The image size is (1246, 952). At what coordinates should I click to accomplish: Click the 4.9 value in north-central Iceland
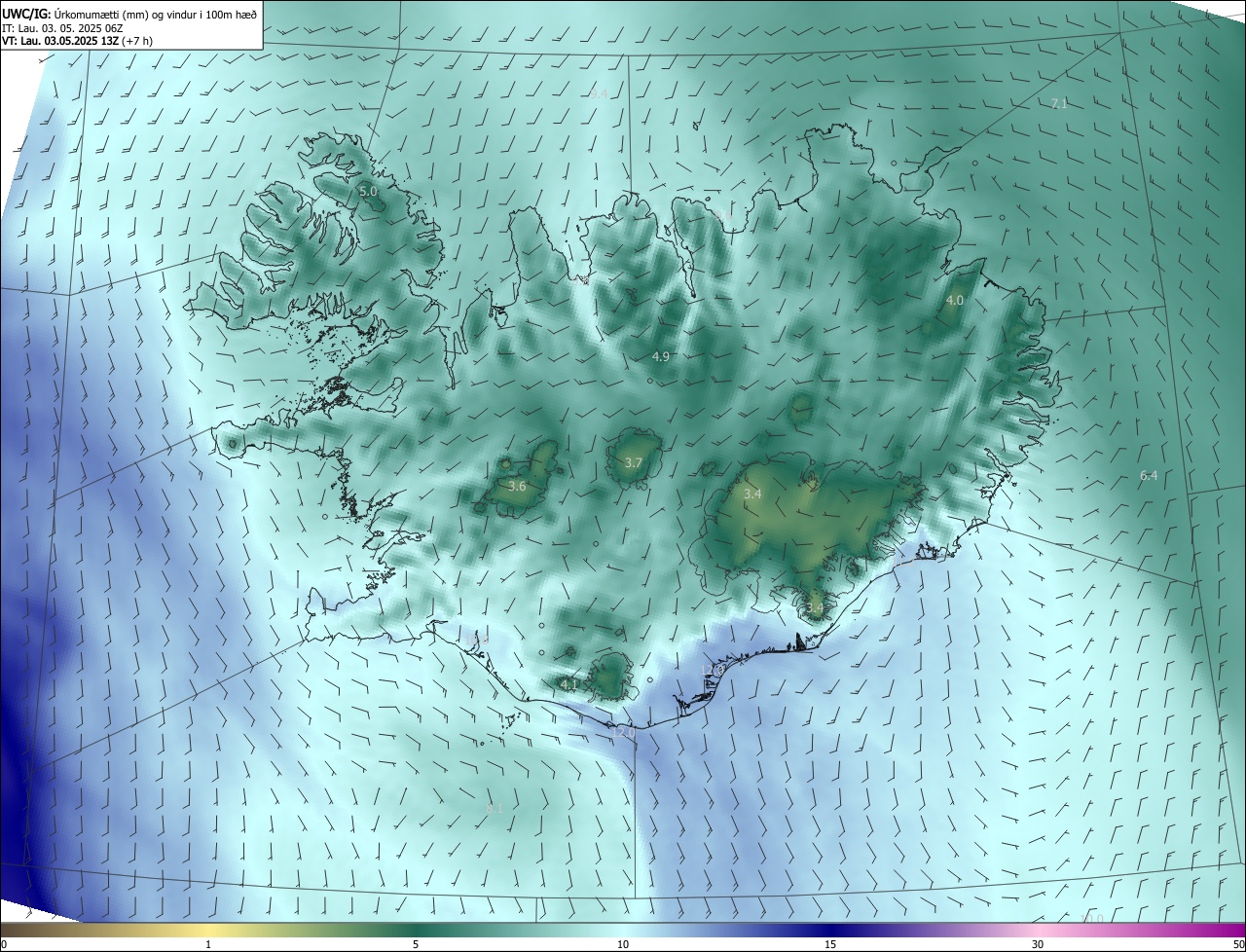coord(661,357)
